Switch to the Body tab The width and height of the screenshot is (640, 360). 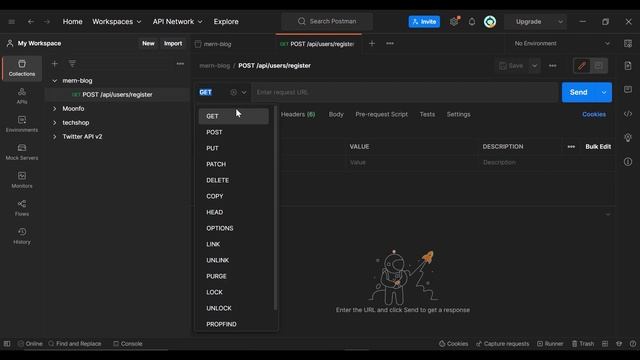[336, 114]
